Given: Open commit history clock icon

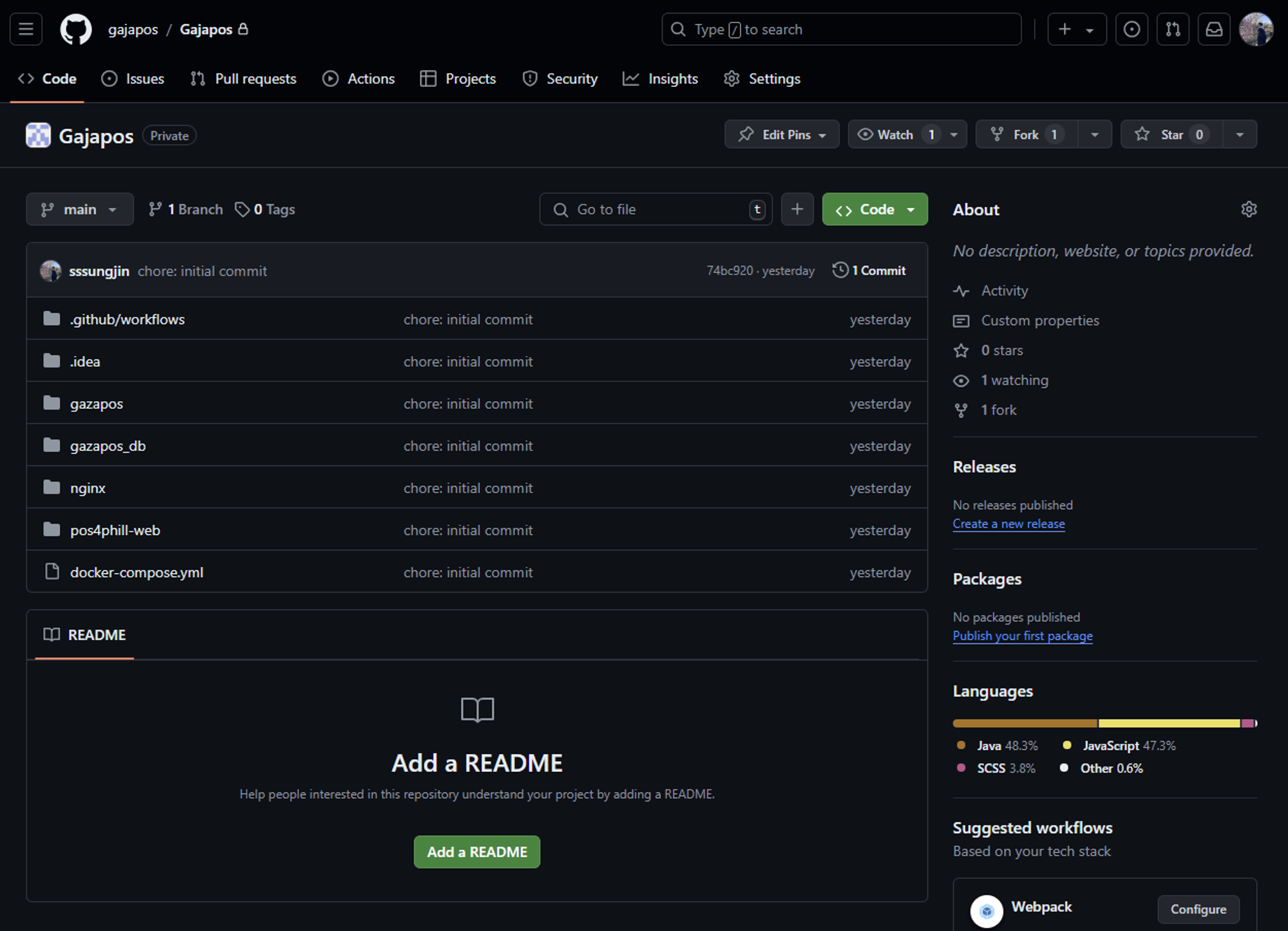Looking at the screenshot, I should coord(840,270).
